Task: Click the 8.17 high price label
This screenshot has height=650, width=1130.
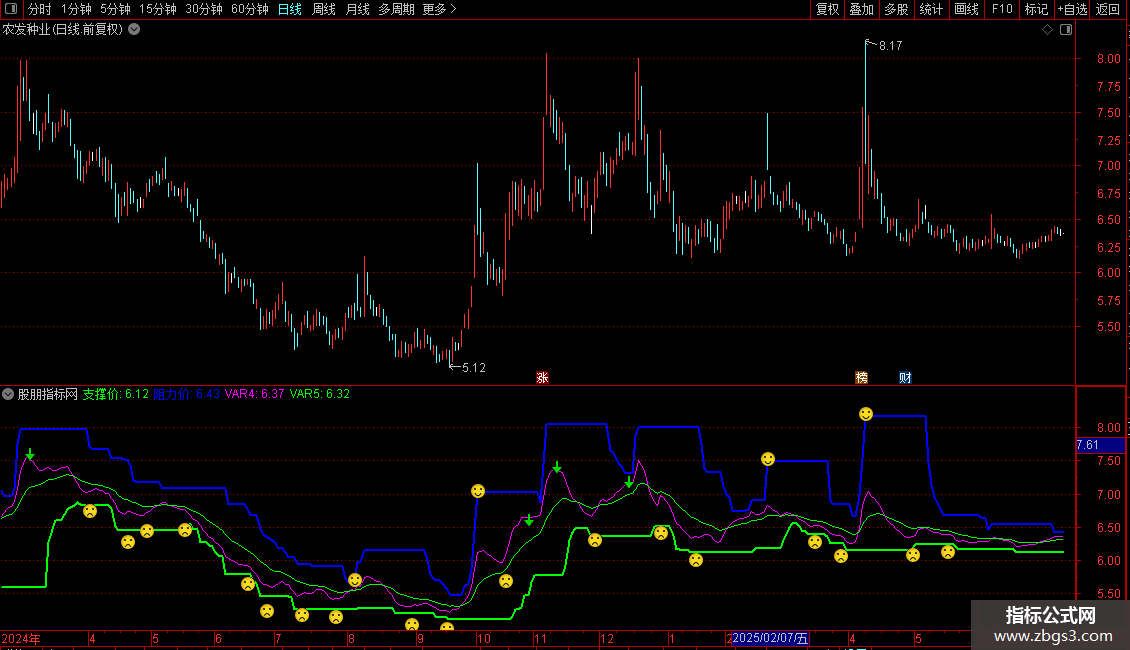Action: (x=891, y=45)
